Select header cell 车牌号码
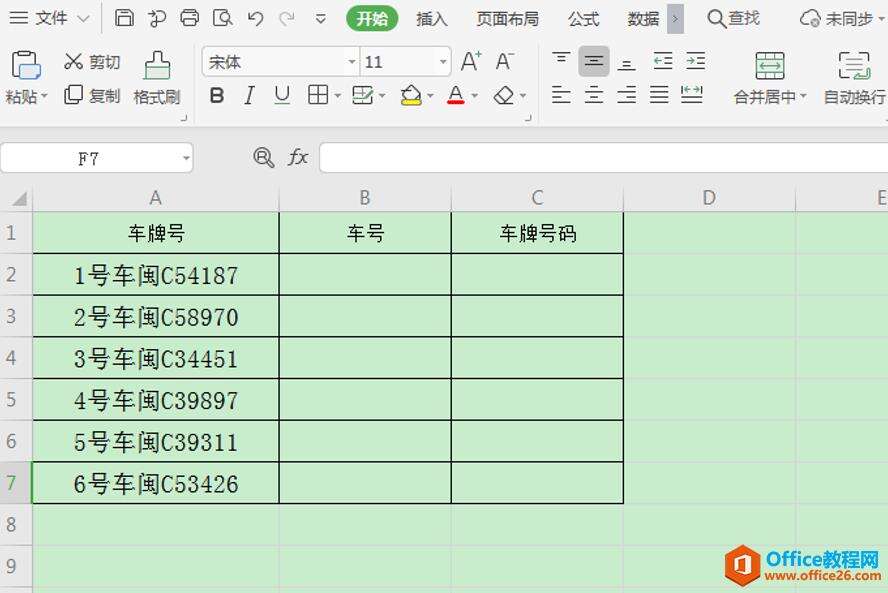 (537, 233)
